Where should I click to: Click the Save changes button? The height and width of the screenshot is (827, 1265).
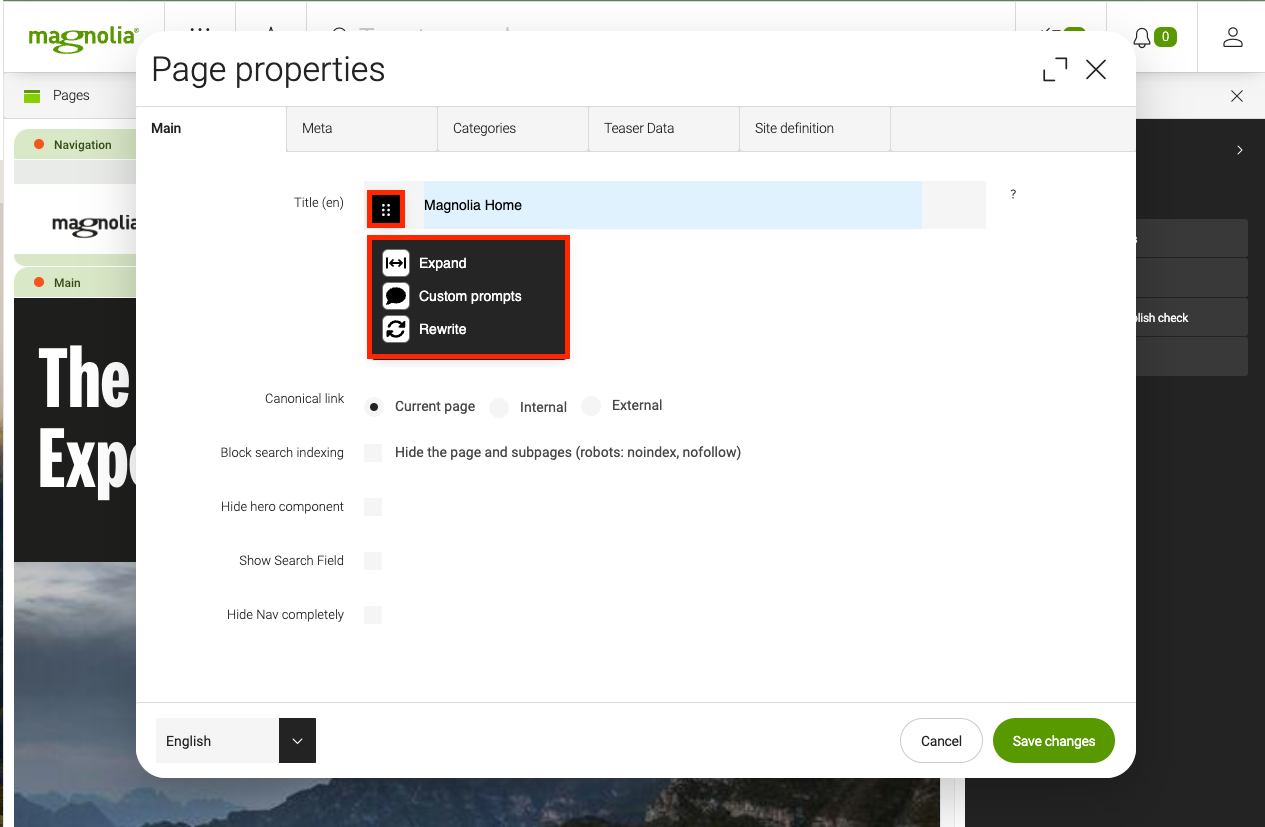(1054, 741)
